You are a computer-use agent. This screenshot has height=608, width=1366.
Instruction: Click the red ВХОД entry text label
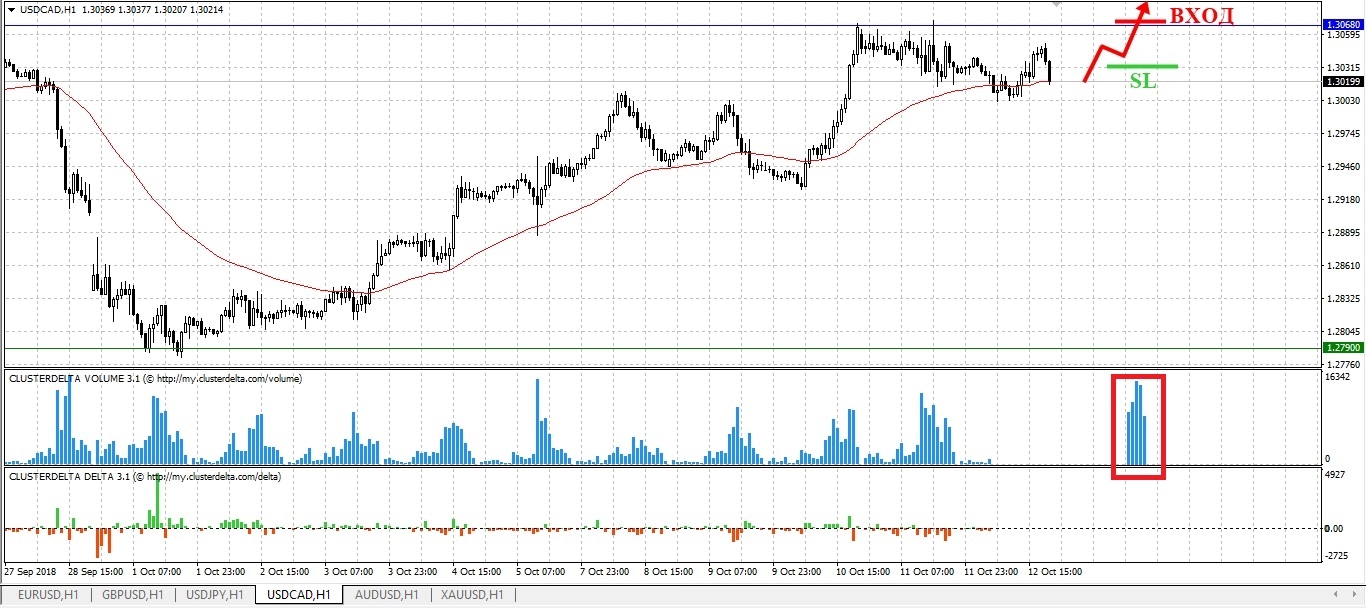(x=1200, y=16)
